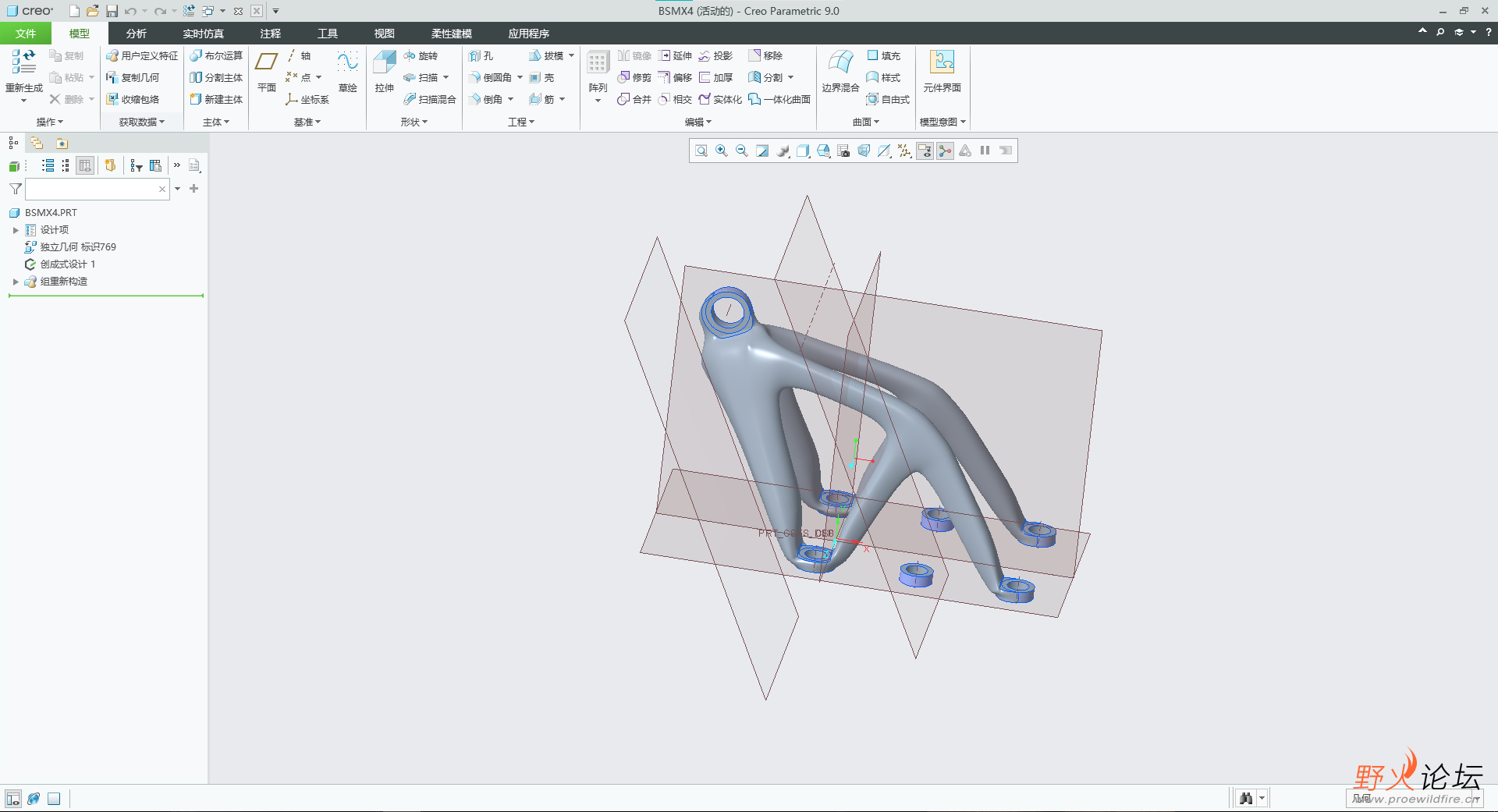Image resolution: width=1498 pixels, height=812 pixels.
Task: Toggle the datum display filters icon
Action: [904, 151]
